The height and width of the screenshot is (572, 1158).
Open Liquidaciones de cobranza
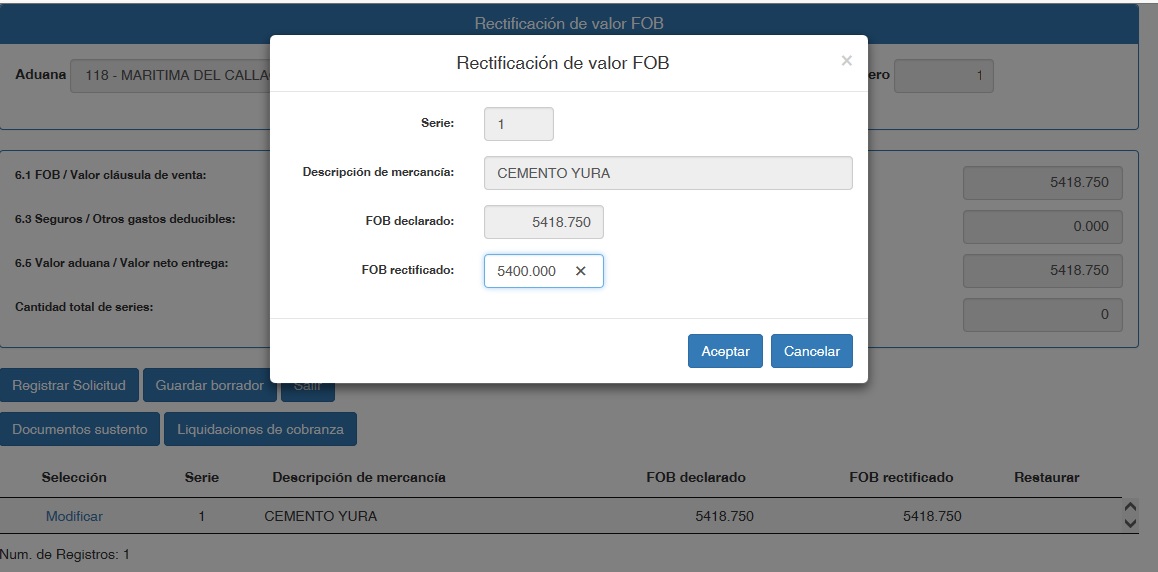tap(260, 429)
